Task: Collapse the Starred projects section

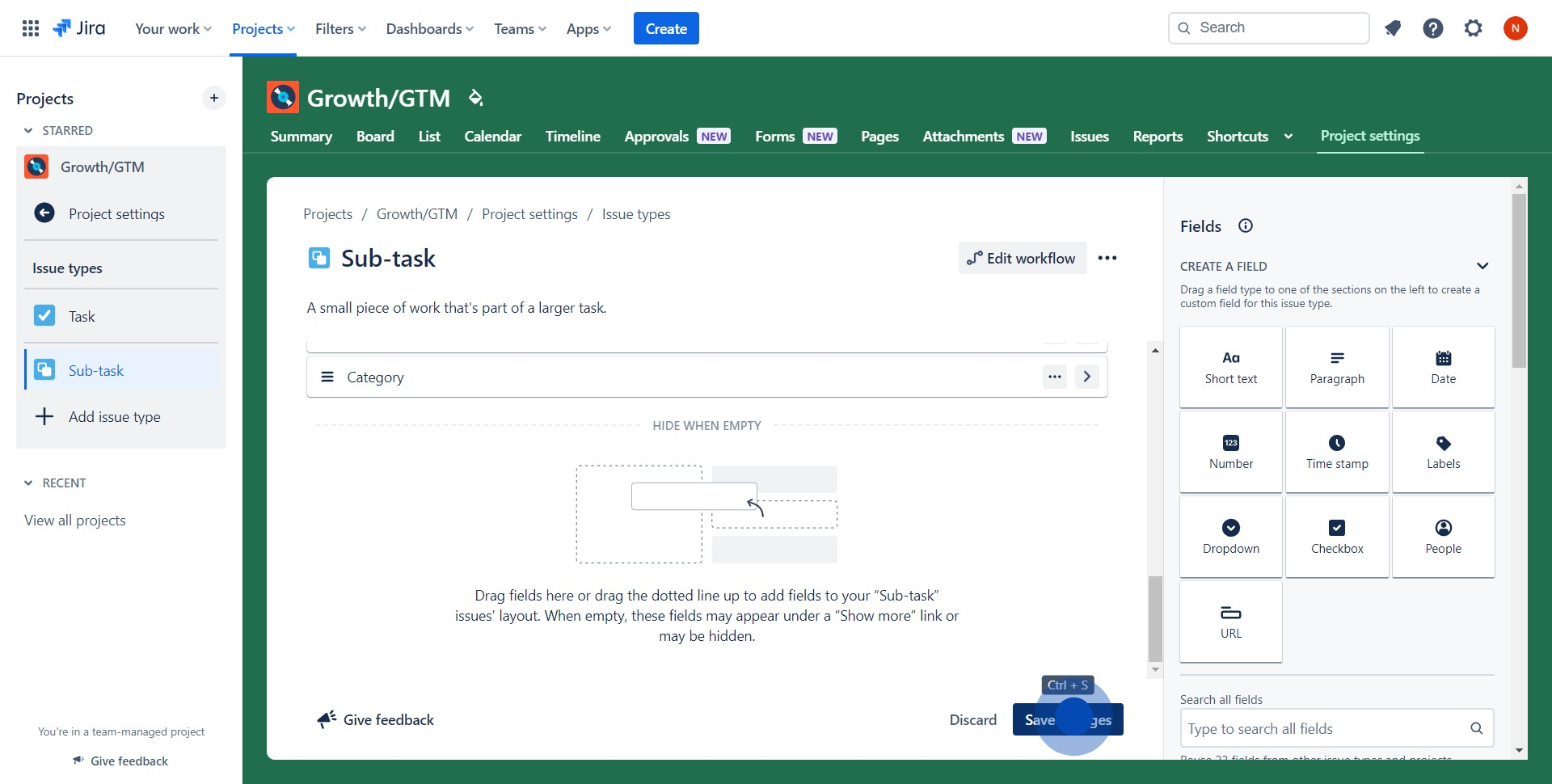Action: tap(28, 131)
